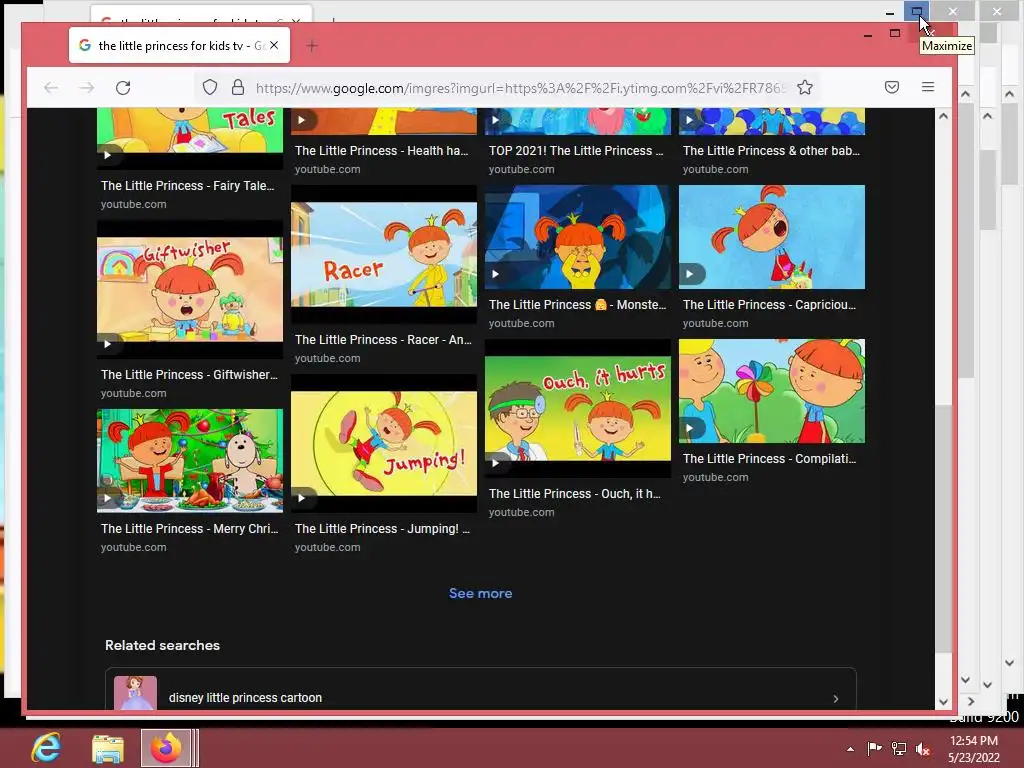This screenshot has height=768, width=1024.
Task: Select the 'the little princess for kids tv' tab
Action: click(x=180, y=45)
